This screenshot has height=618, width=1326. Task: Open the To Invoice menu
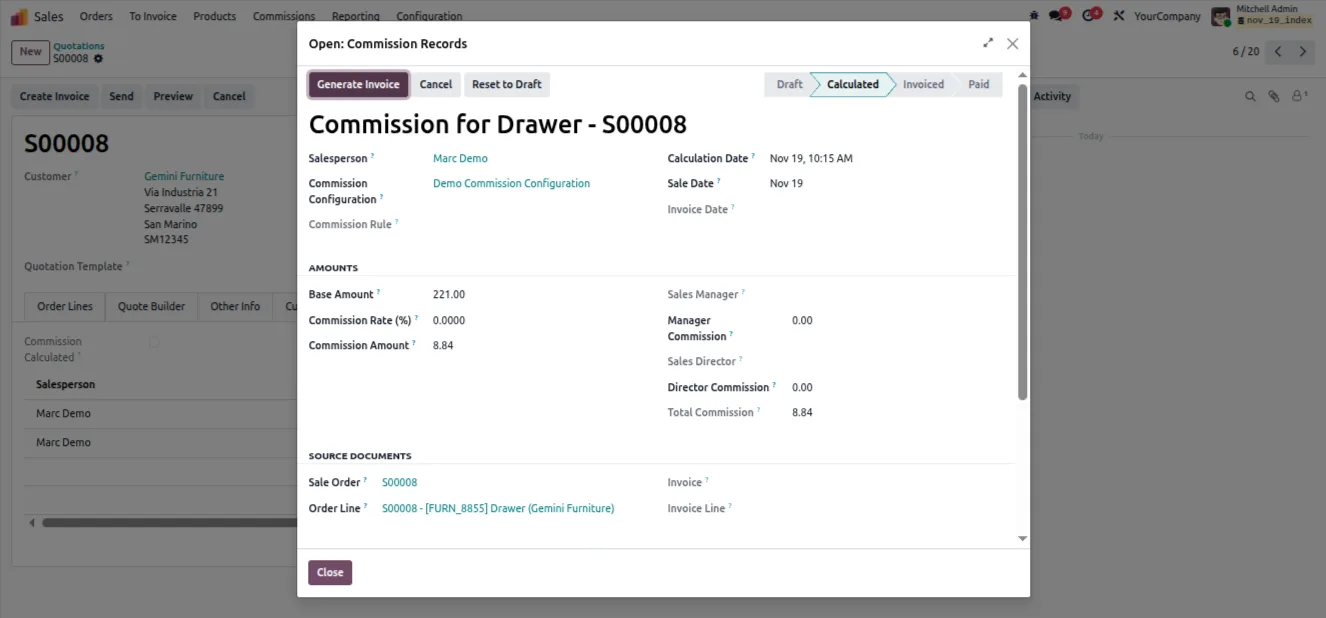pyautogui.click(x=153, y=16)
